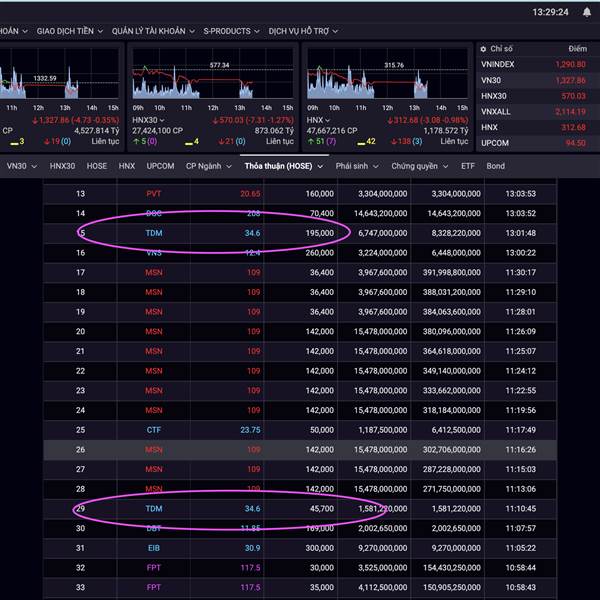Expand DỊCH VỤ HỖ TRỢ menu
600x600 pixels.
click(x=303, y=31)
